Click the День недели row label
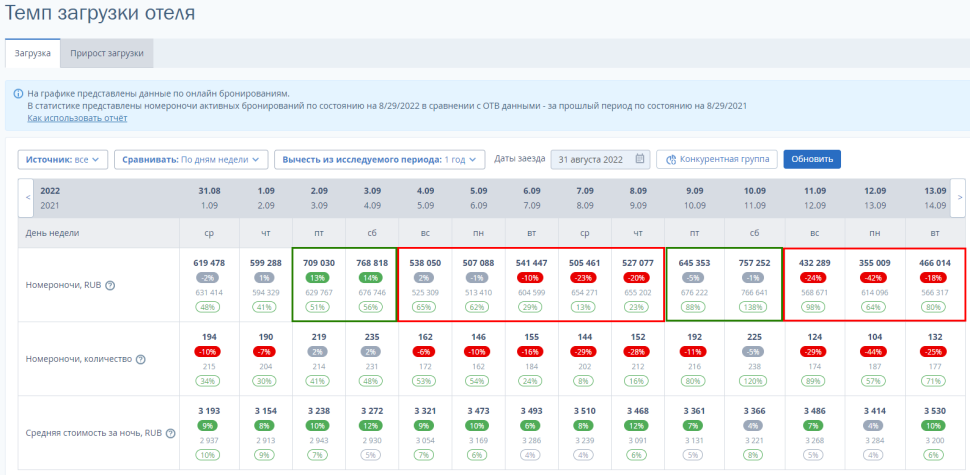 click(53, 233)
